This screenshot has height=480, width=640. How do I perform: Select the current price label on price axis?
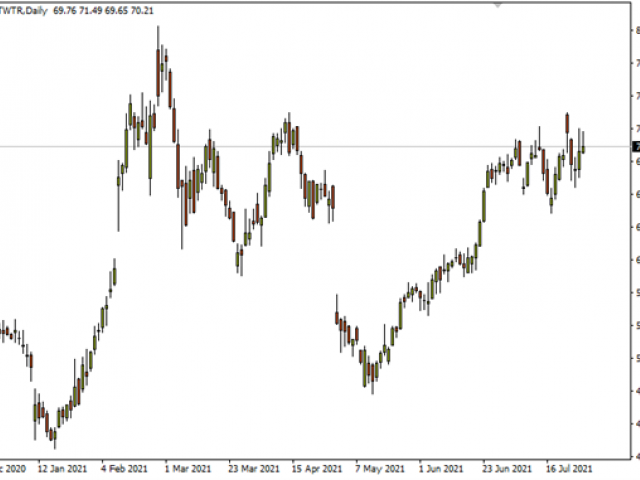[x=636, y=147]
